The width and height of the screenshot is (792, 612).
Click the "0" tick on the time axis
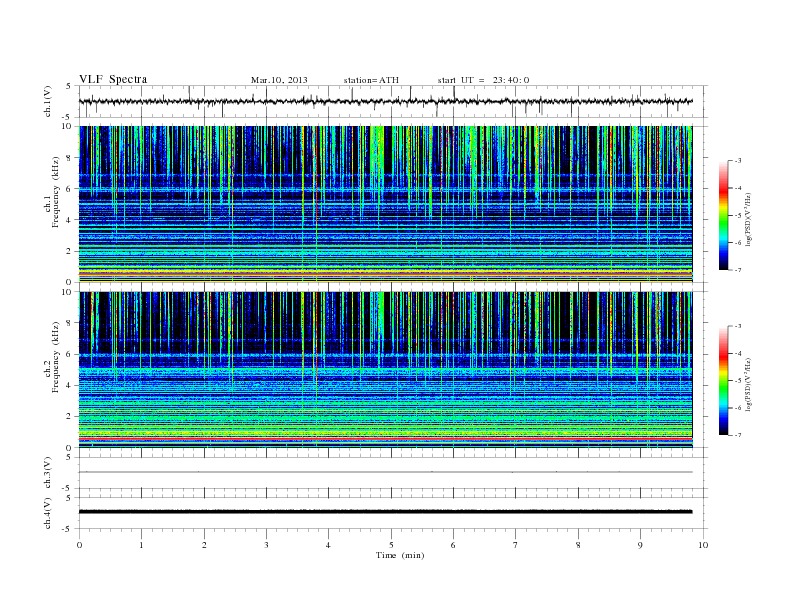tap(79, 545)
